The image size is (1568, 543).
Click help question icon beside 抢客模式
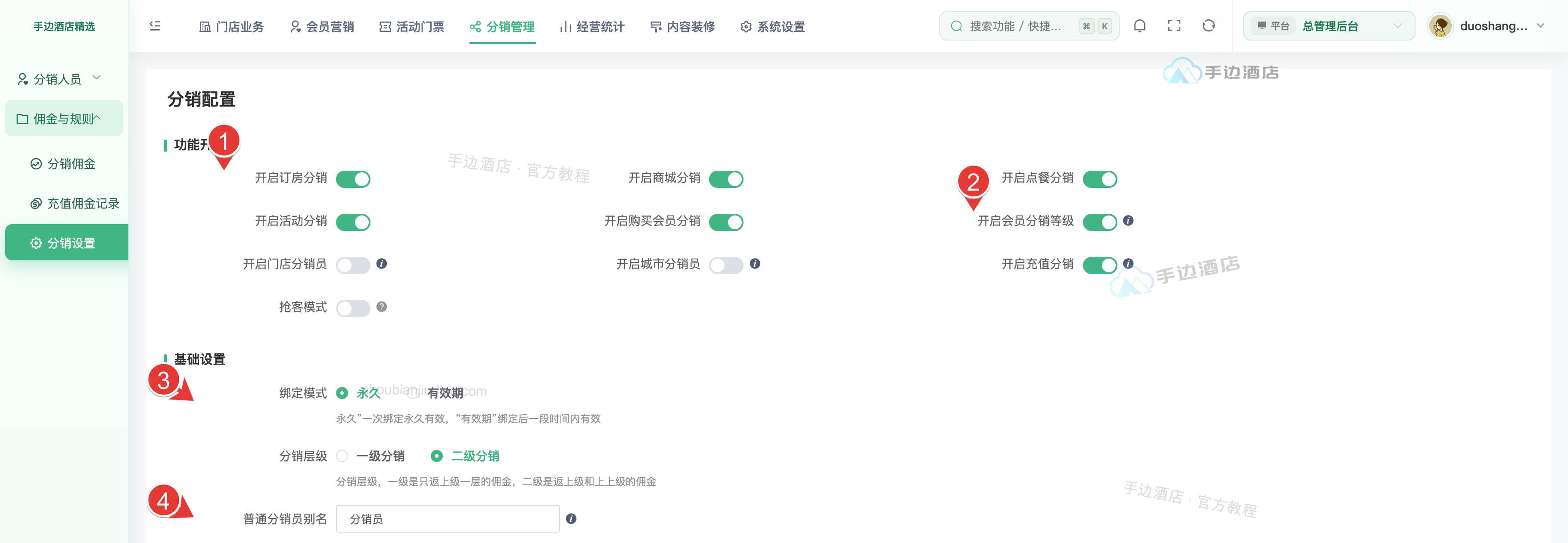[x=382, y=307]
